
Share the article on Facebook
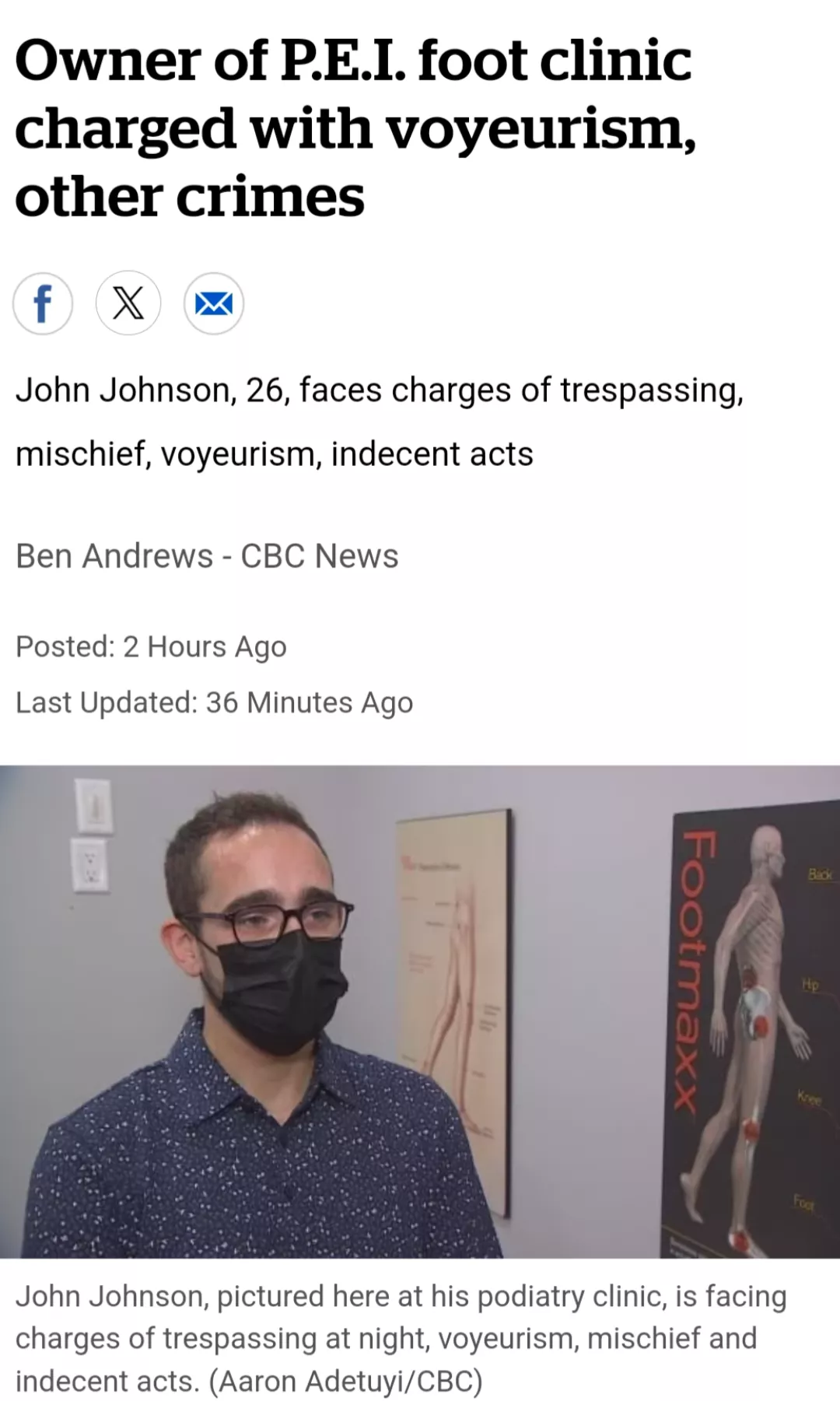click(x=43, y=303)
